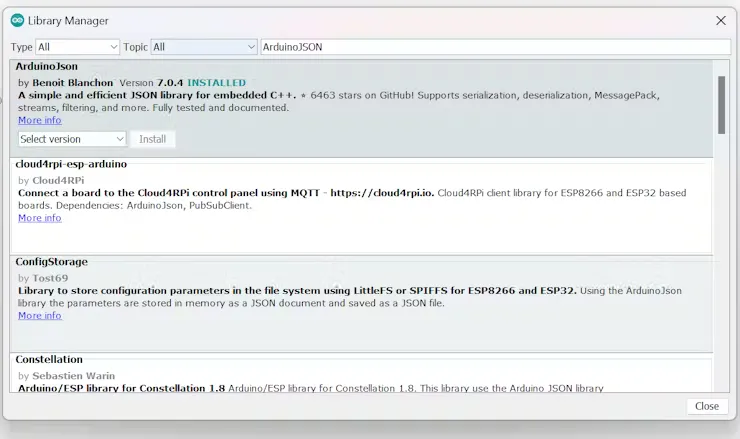Open the Select version dropdown for ArduinoJson

click(72, 139)
